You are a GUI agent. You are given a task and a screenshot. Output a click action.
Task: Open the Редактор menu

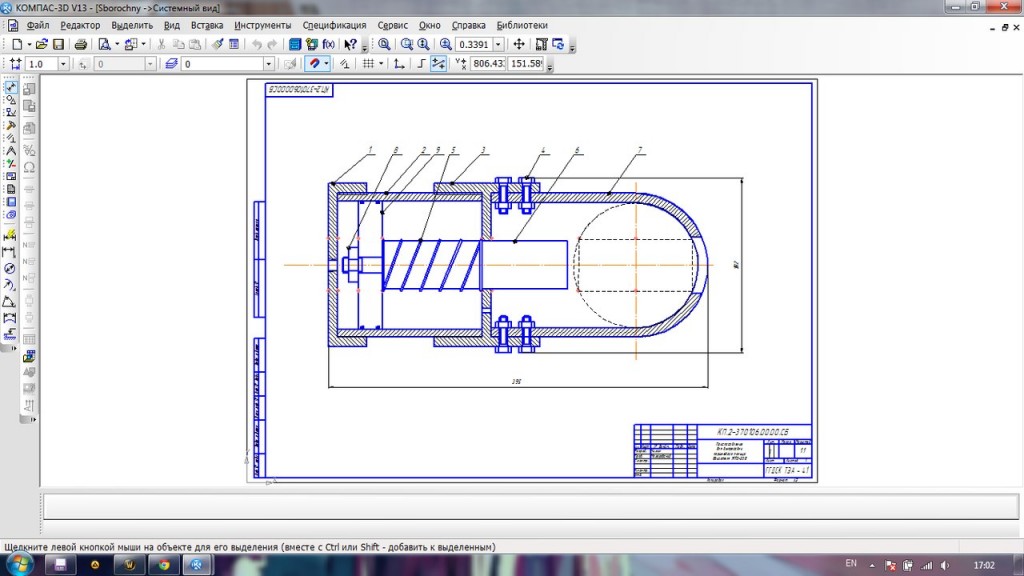pyautogui.click(x=80, y=25)
